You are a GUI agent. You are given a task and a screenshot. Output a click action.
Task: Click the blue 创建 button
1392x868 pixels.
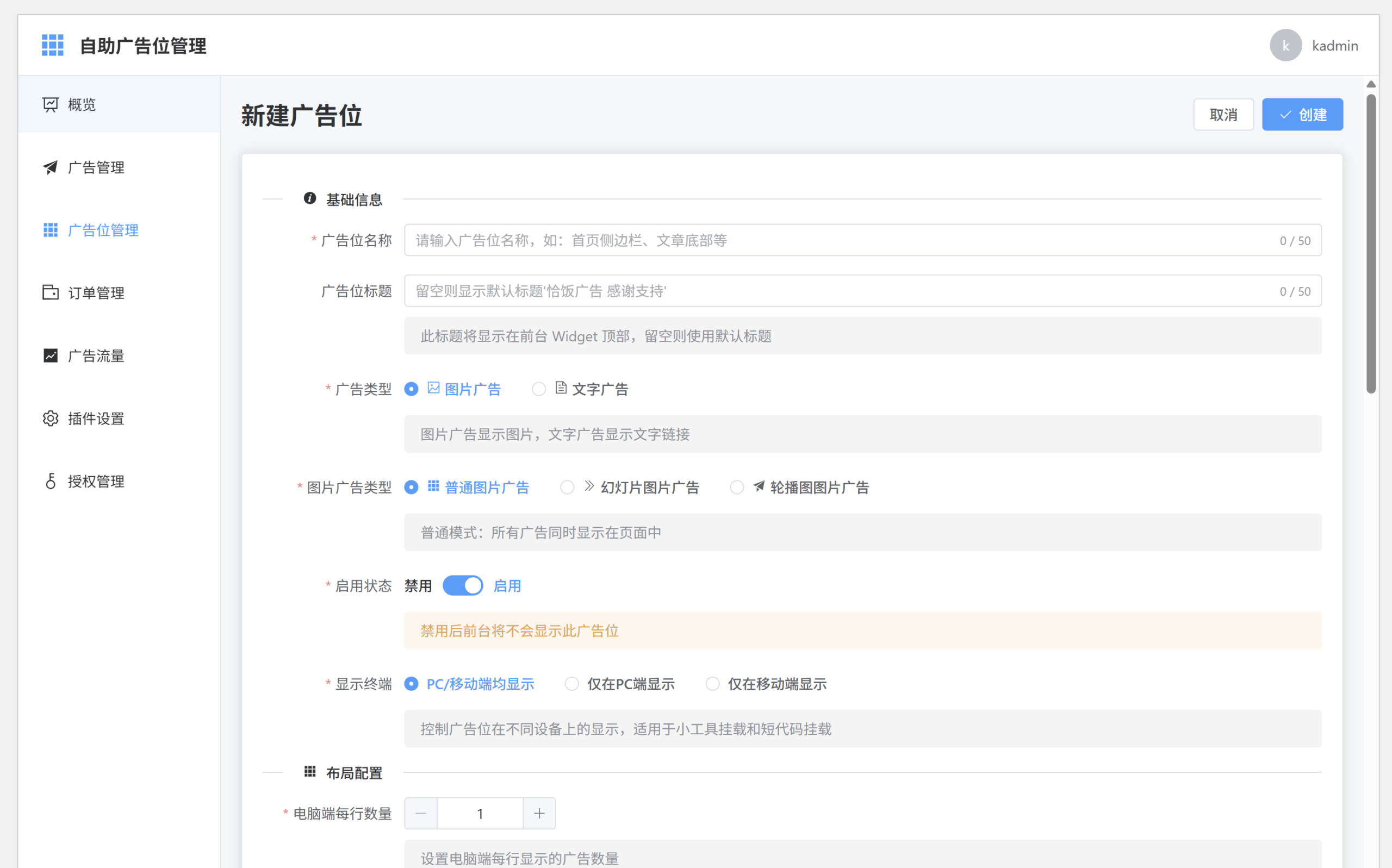tap(1302, 114)
